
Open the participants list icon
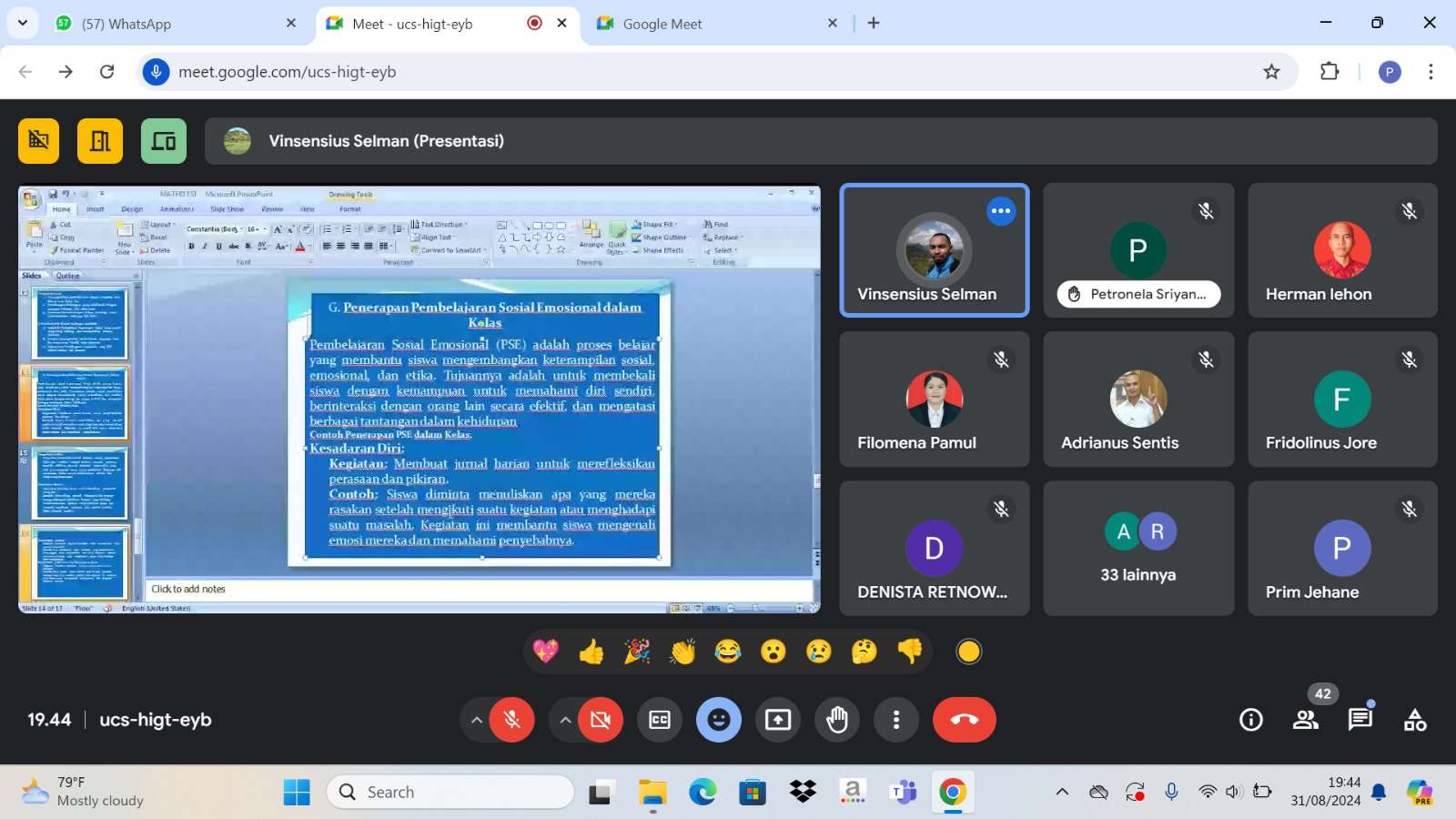[1306, 720]
